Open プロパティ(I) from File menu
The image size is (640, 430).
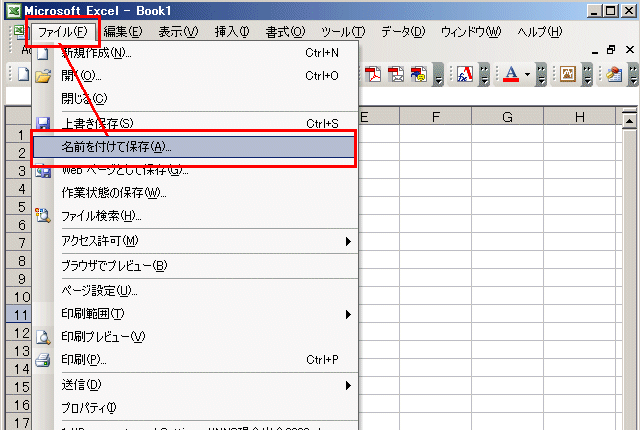[196, 408]
